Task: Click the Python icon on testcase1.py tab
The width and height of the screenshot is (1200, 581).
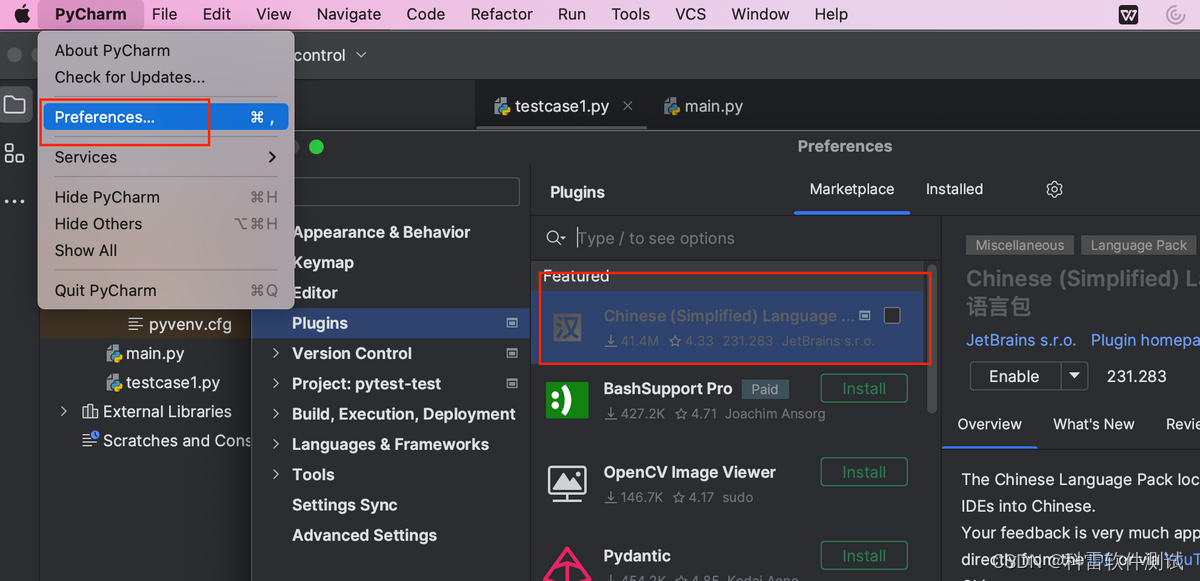Action: click(503, 106)
